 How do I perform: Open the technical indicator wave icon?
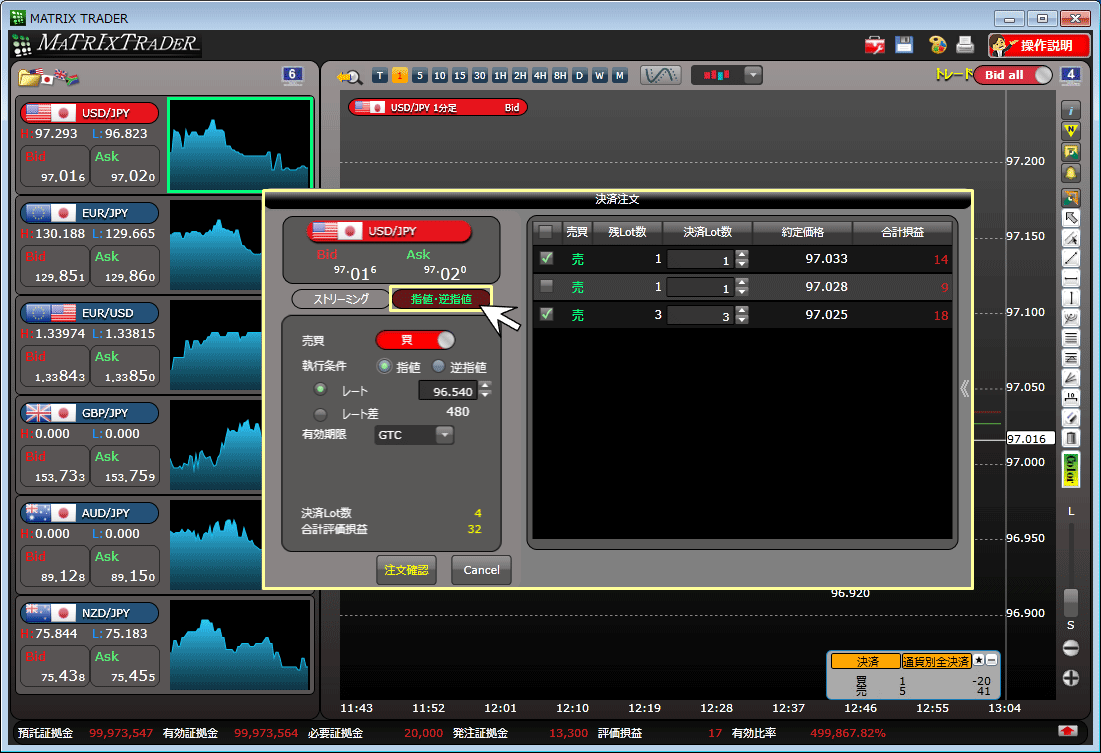661,75
